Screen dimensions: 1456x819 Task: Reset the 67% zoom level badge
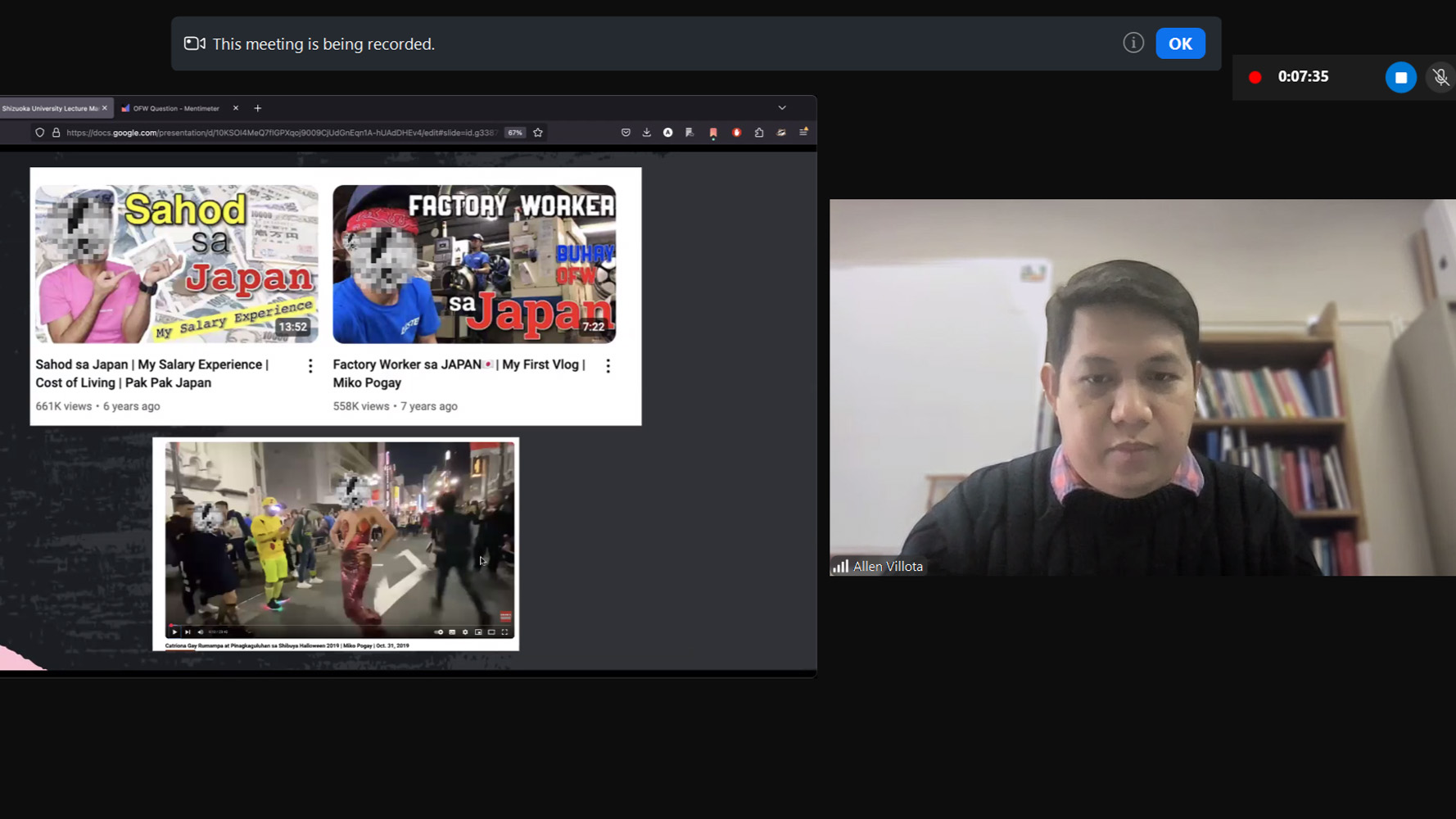tap(514, 133)
